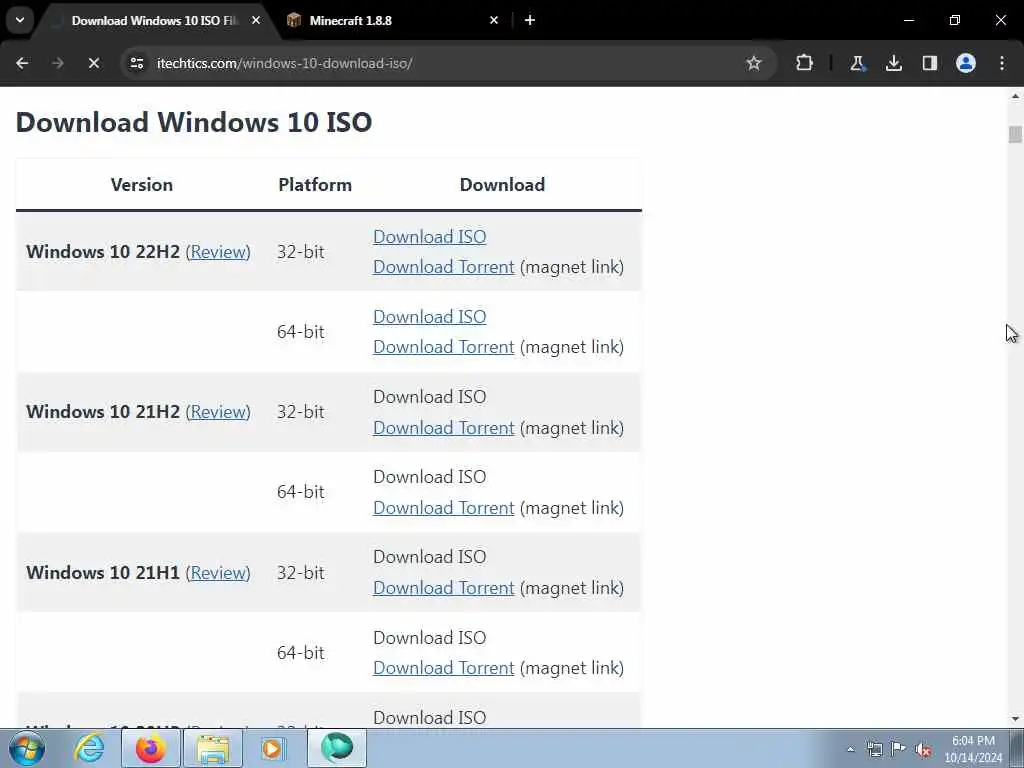Download ISO for 22H2 32-bit
The width and height of the screenshot is (1024, 768).
[430, 236]
